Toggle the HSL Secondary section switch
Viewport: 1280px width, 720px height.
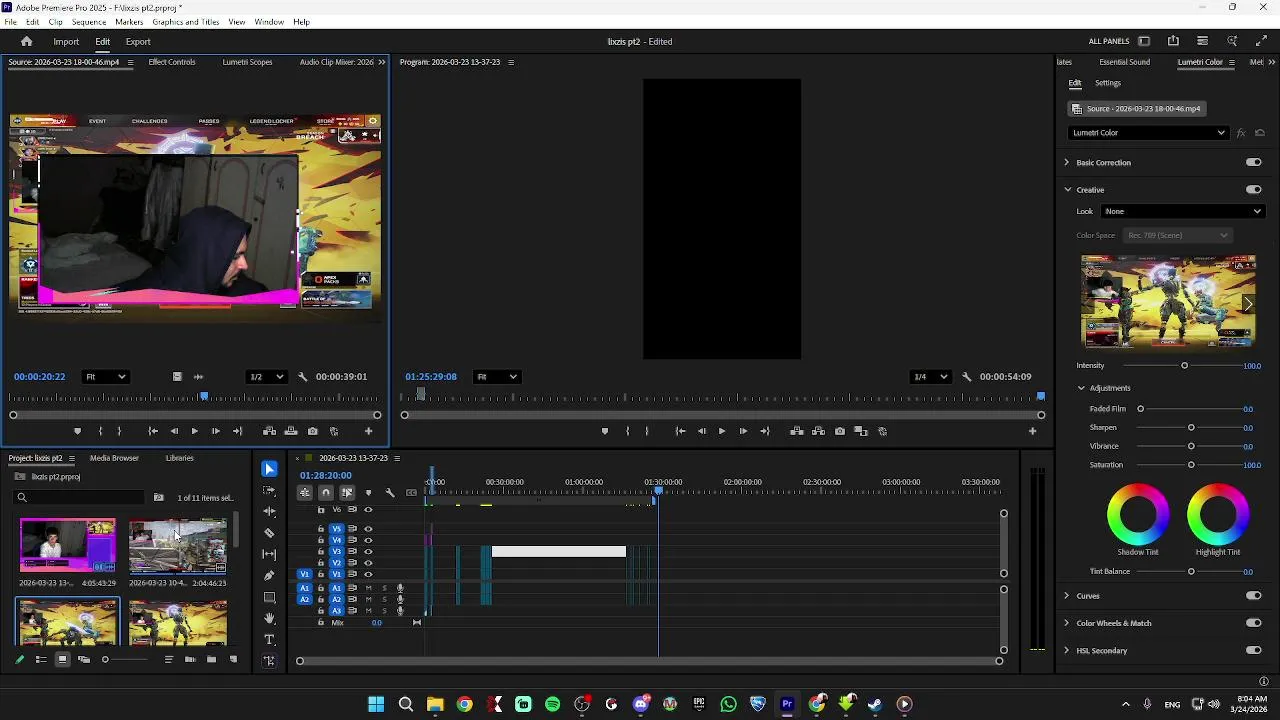1253,650
